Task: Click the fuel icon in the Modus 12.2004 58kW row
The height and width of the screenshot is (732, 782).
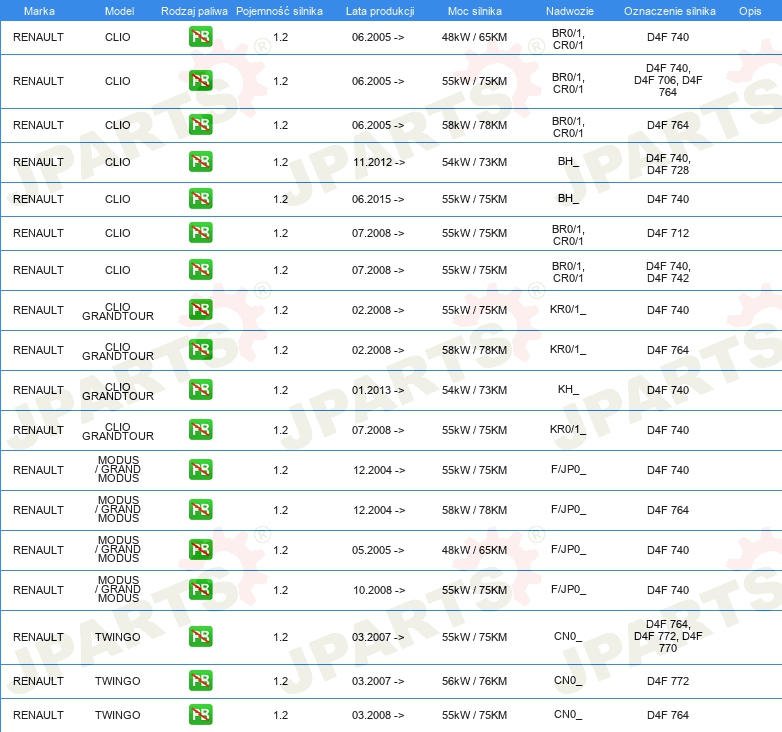Action: pyautogui.click(x=200, y=510)
